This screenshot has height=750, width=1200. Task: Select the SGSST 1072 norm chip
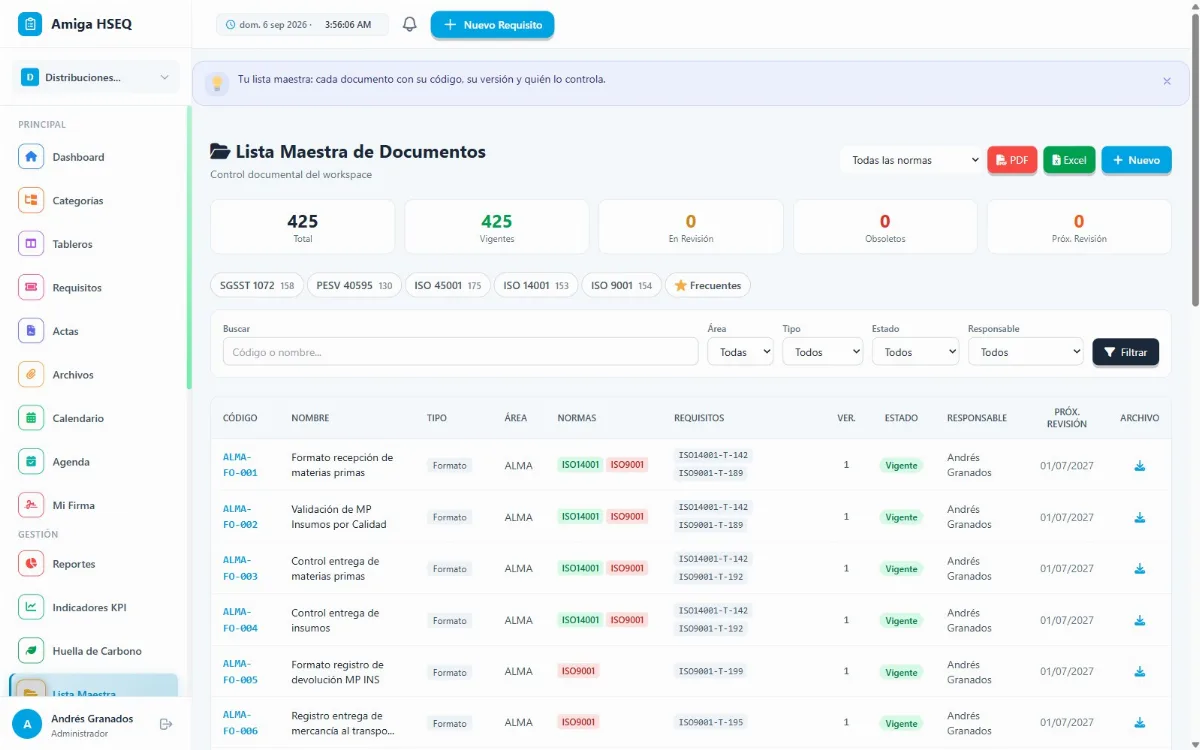point(257,285)
